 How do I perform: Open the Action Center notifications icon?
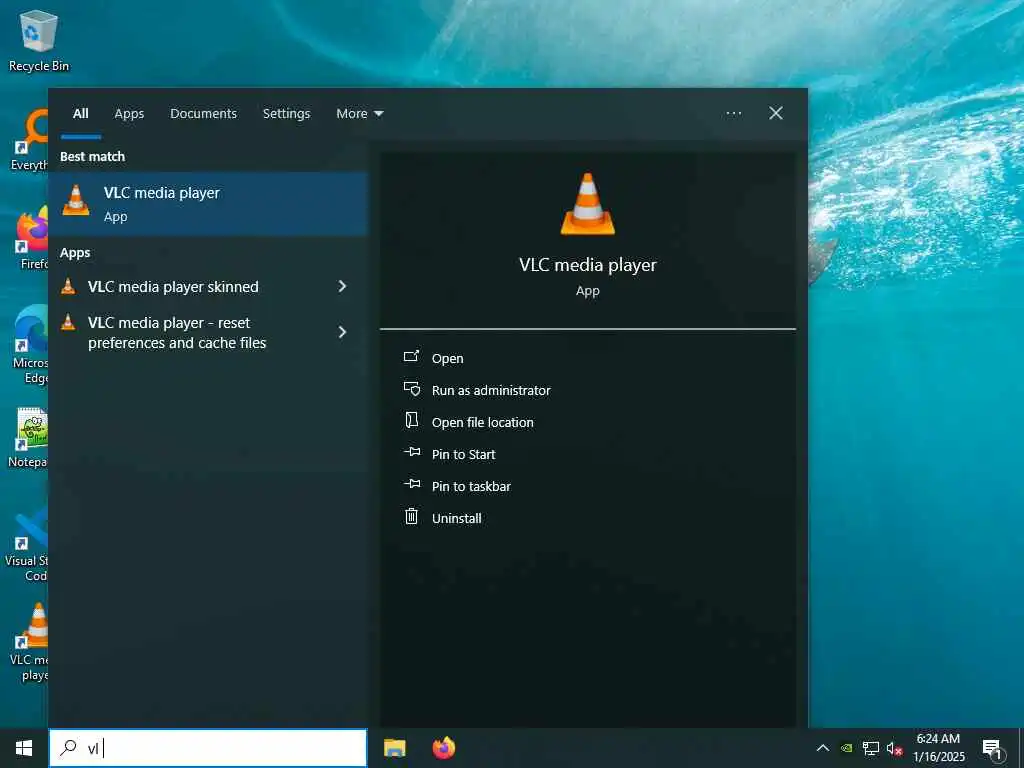click(x=992, y=749)
